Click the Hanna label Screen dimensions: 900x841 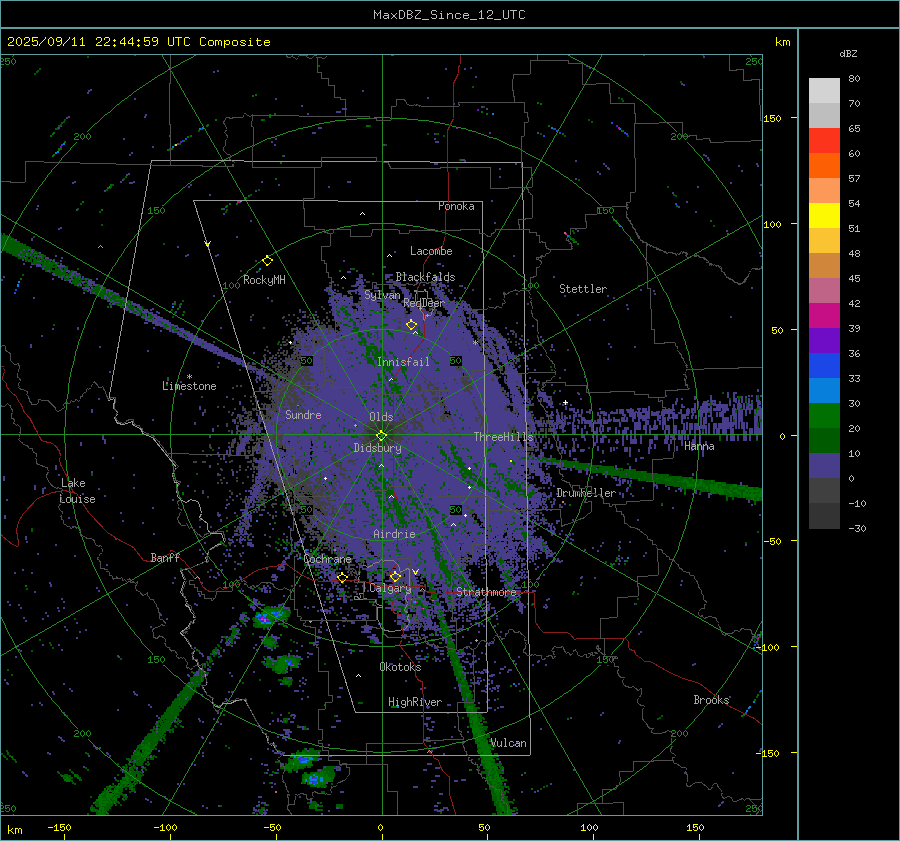click(x=699, y=446)
